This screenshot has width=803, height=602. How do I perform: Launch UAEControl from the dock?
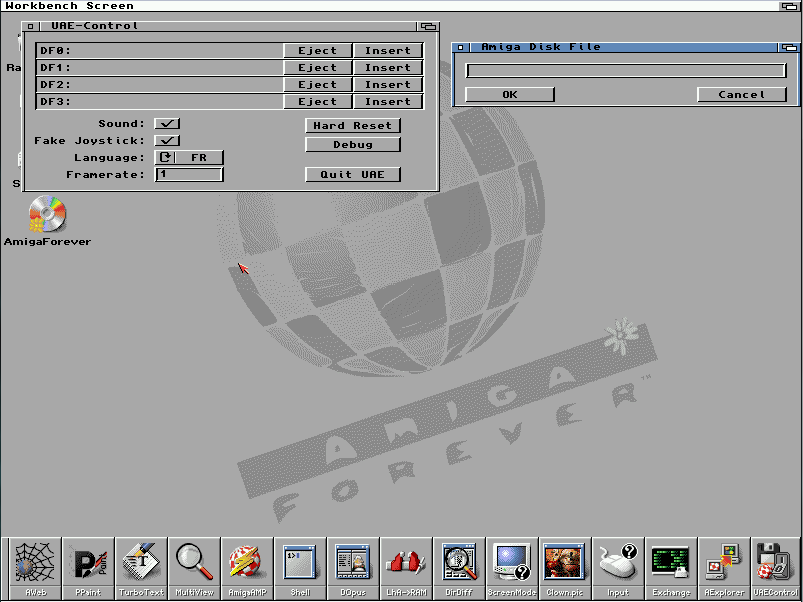pyautogui.click(x=776, y=568)
